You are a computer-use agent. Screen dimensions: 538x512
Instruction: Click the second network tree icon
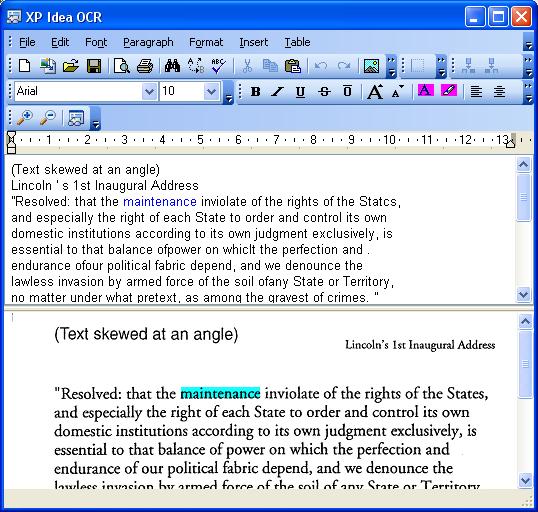click(x=491, y=65)
